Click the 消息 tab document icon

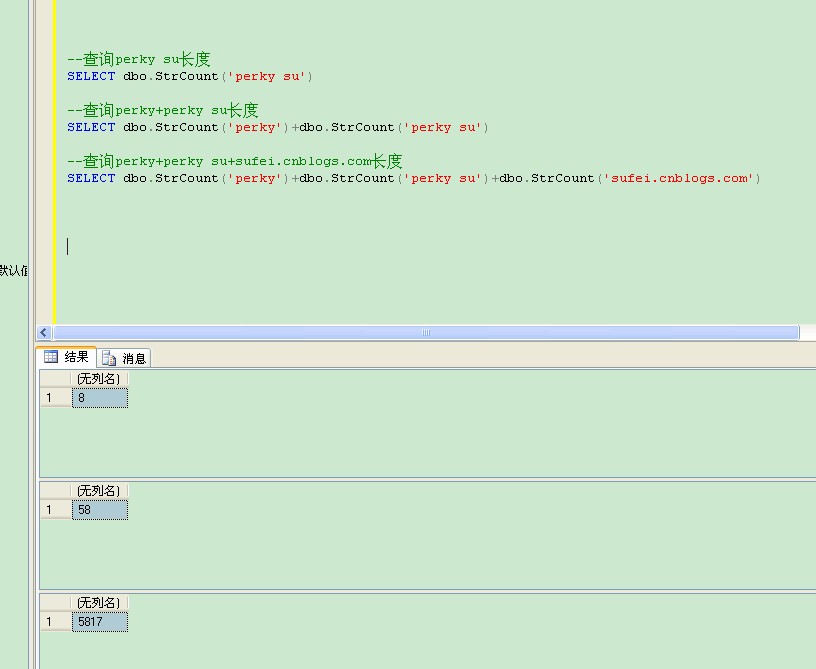[x=109, y=358]
